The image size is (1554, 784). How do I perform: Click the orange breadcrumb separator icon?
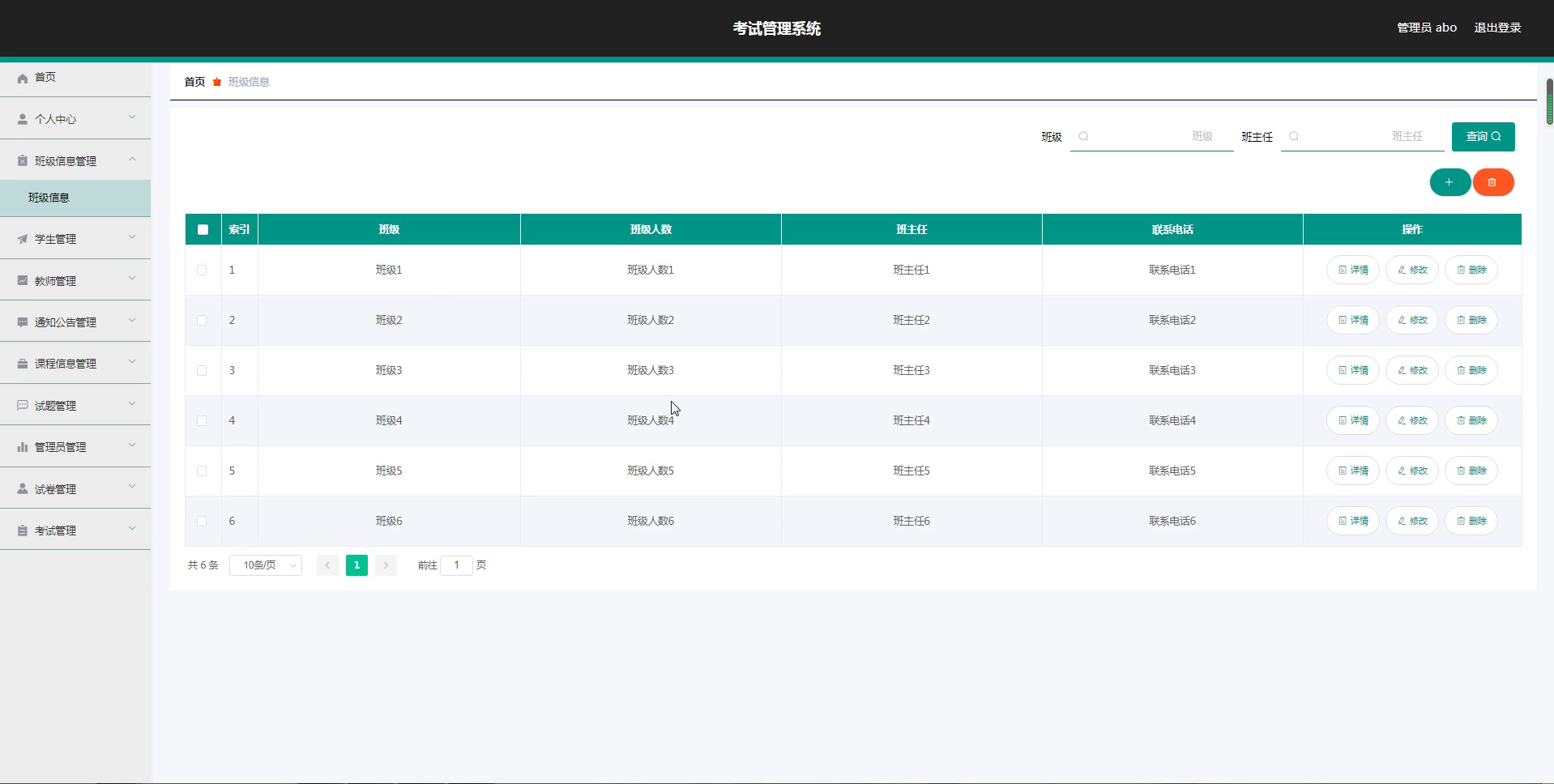(x=217, y=82)
